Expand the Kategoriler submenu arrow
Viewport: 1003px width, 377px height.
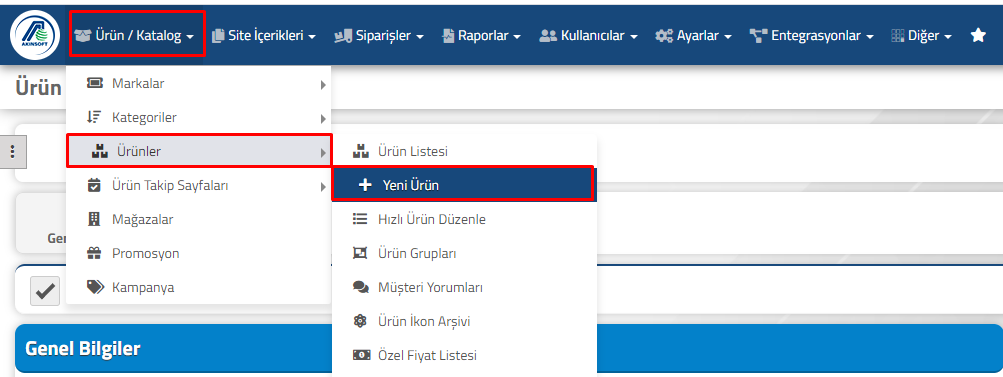click(x=323, y=118)
